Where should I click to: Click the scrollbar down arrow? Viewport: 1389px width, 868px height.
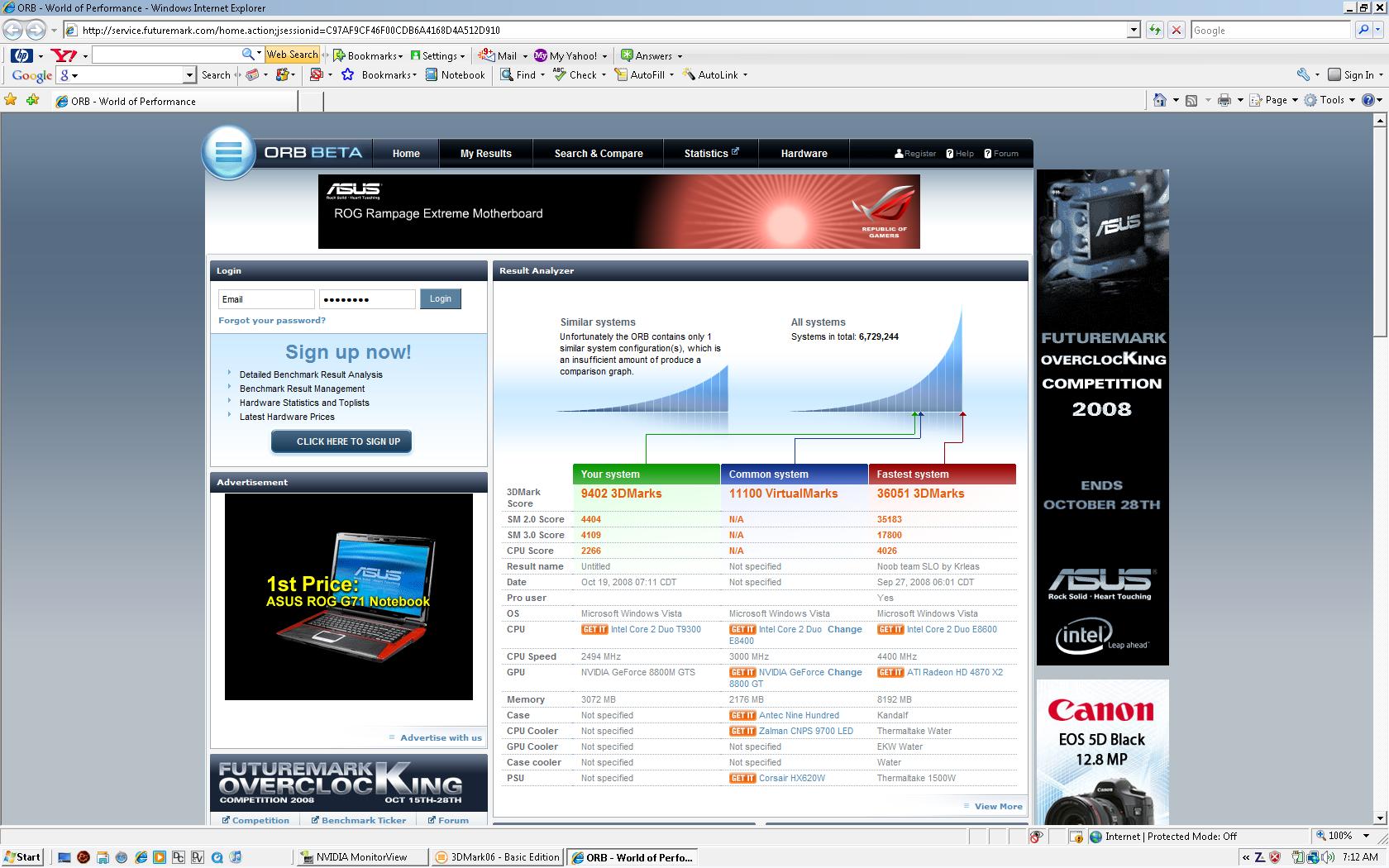click(x=1379, y=818)
